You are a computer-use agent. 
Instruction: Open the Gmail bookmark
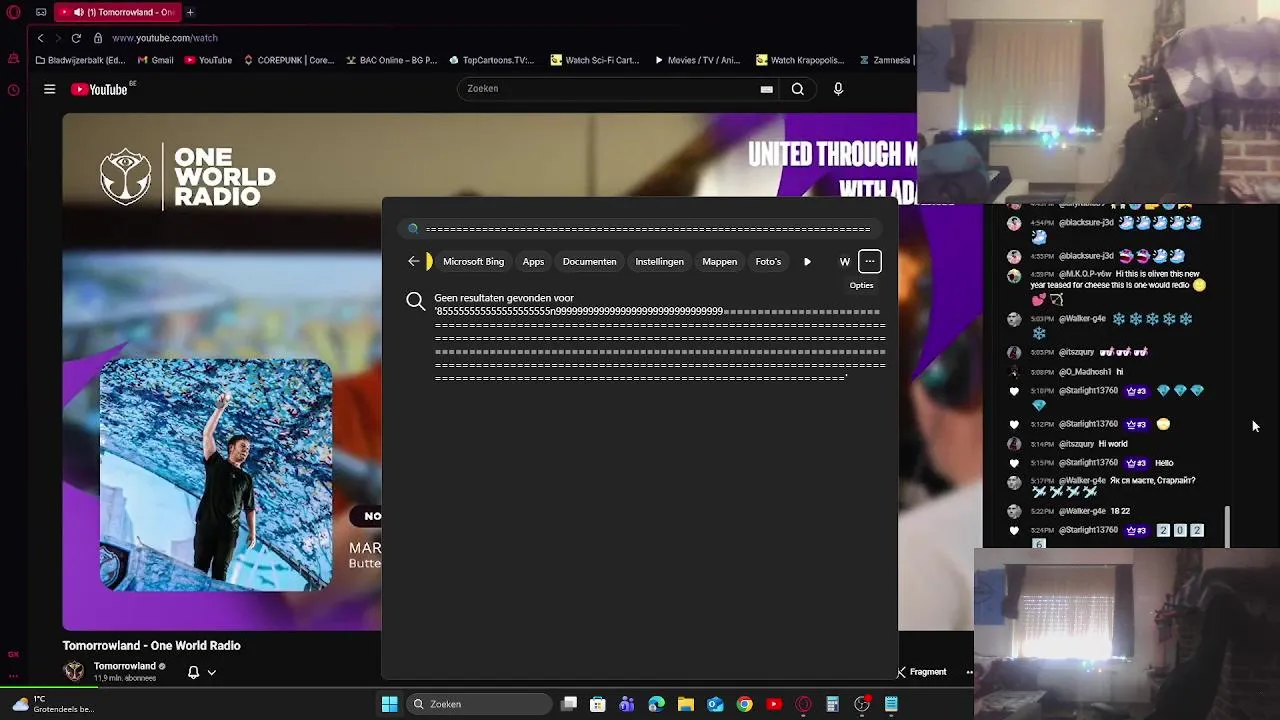click(x=154, y=60)
